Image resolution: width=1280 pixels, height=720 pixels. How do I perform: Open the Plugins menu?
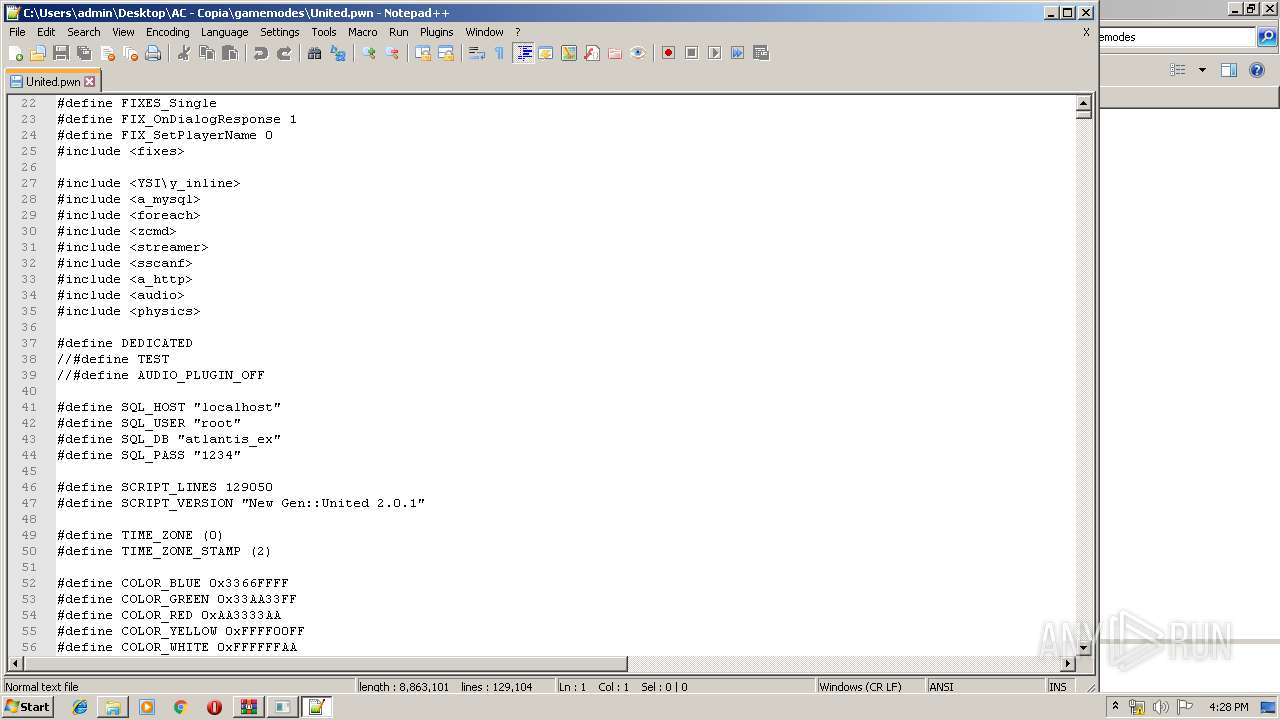[436, 32]
